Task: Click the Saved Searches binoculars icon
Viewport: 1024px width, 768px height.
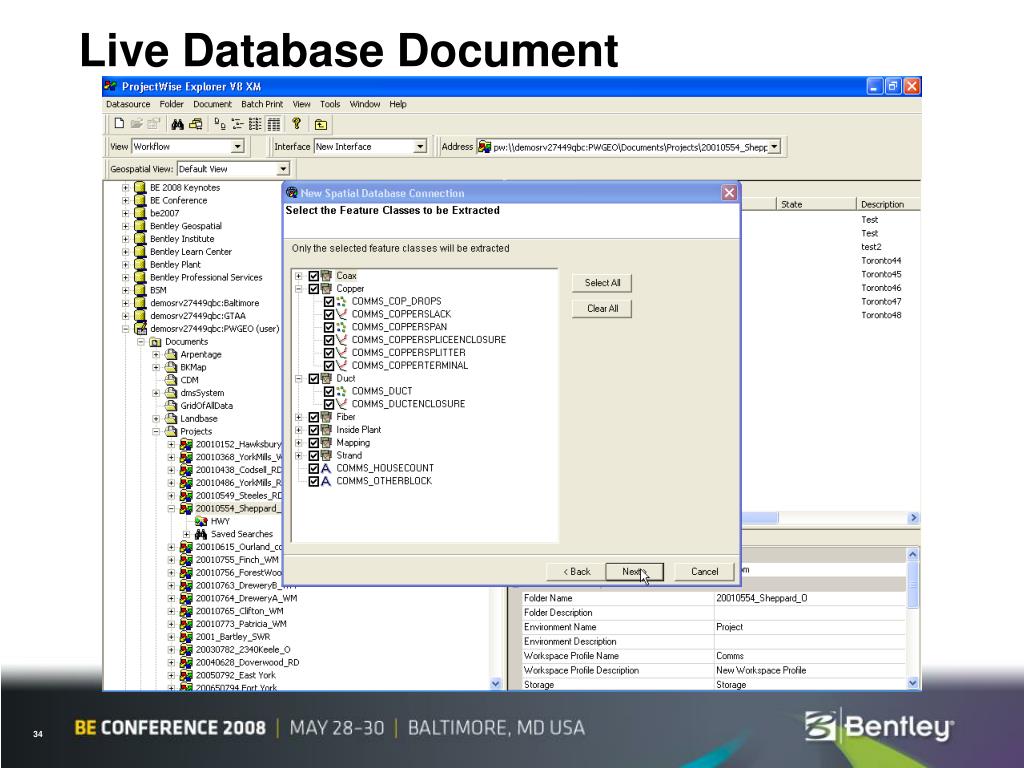Action: [201, 534]
